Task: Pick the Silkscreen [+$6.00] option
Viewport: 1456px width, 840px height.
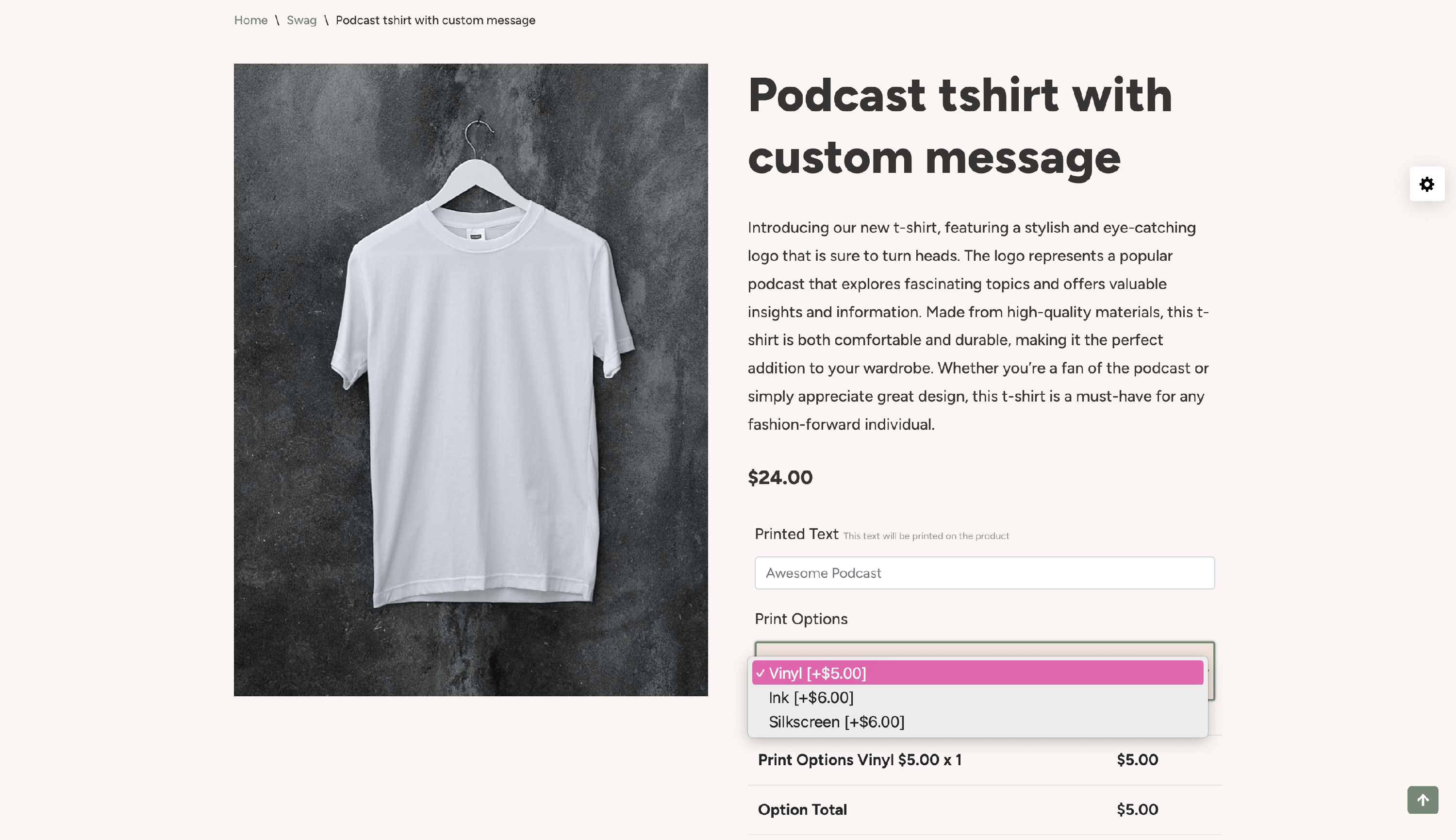Action: pos(836,722)
